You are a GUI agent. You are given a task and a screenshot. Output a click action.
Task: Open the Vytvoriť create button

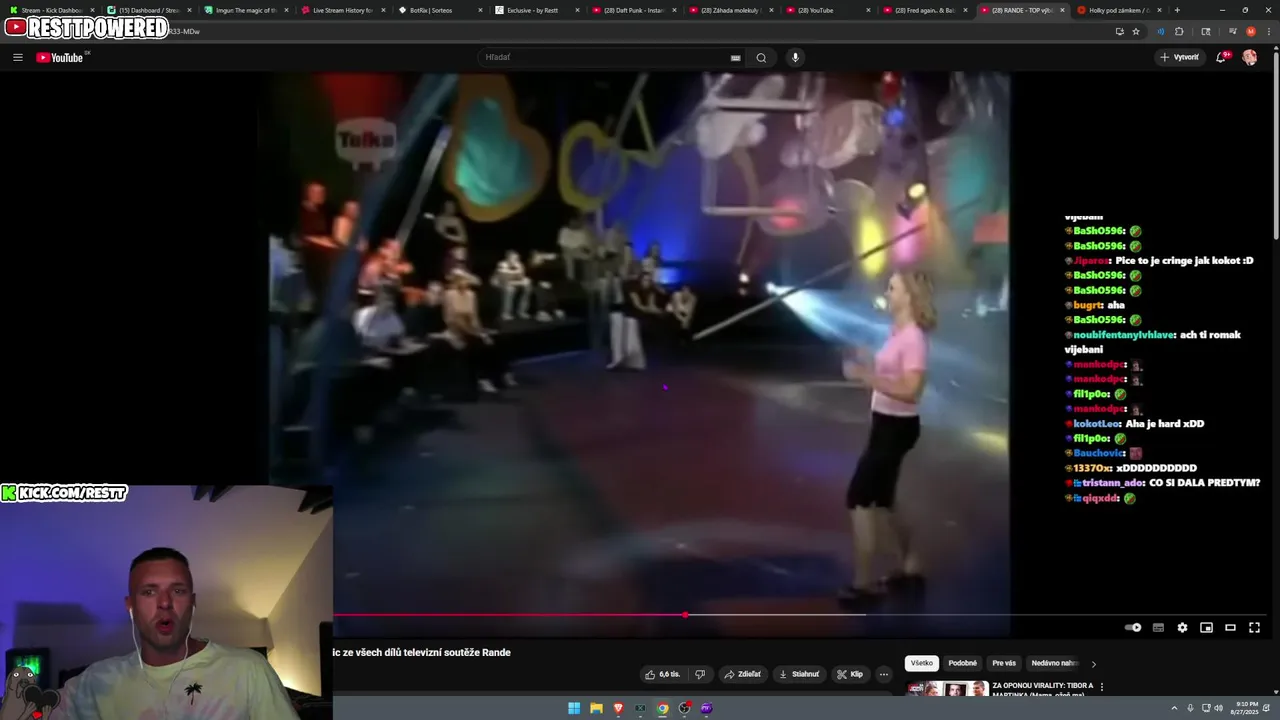1179,57
